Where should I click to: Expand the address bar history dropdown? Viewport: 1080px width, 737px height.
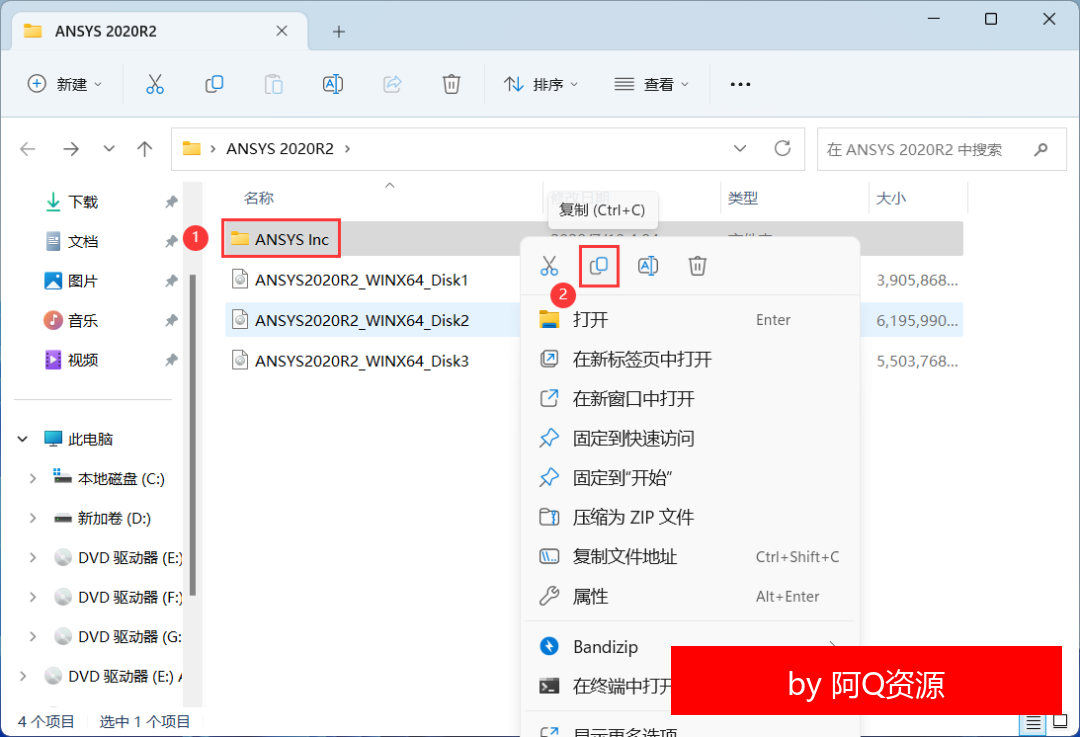[x=740, y=149]
